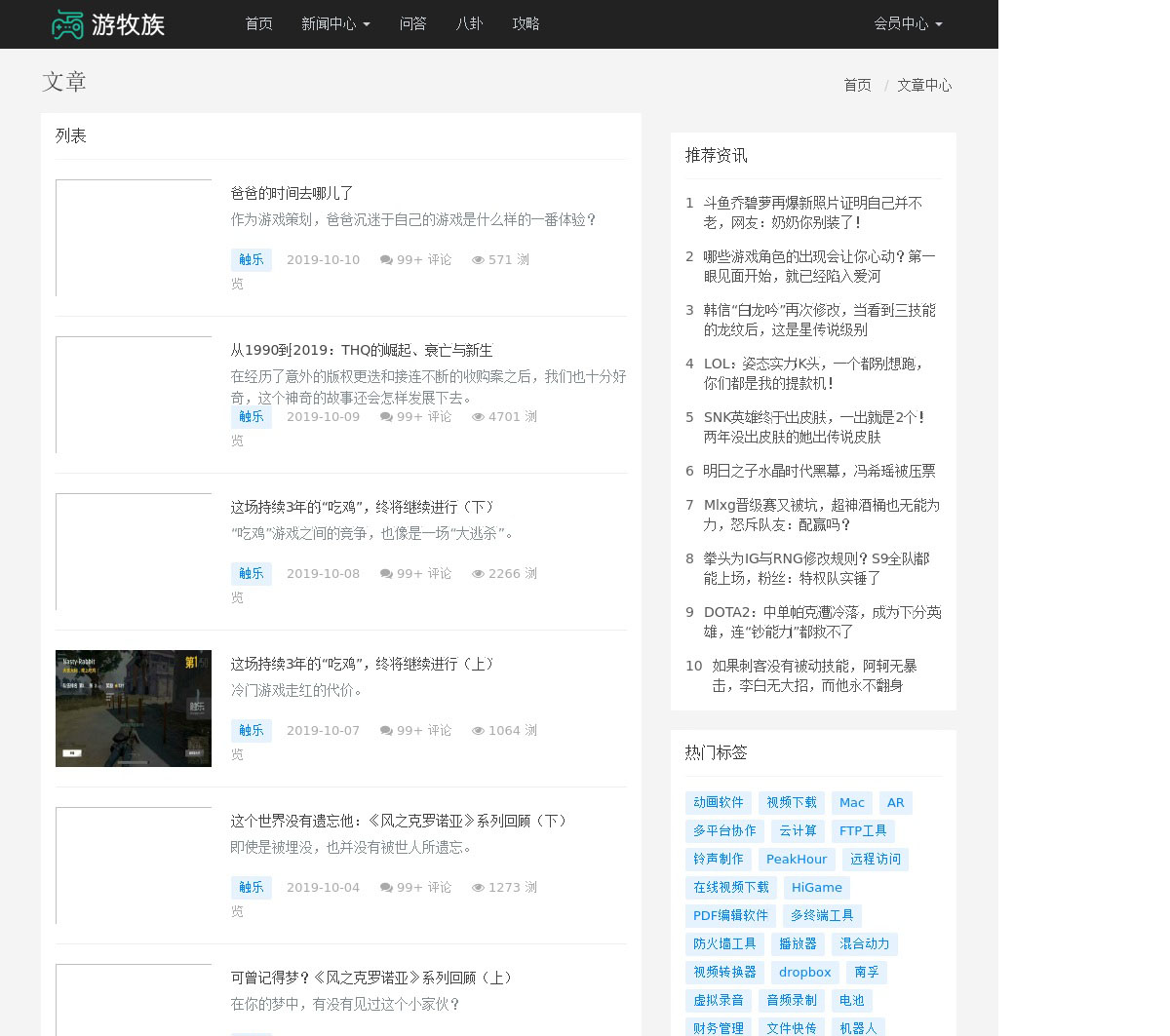This screenshot has width=1170, height=1036.
Task: Click the PeakHour tag
Action: [x=796, y=860]
